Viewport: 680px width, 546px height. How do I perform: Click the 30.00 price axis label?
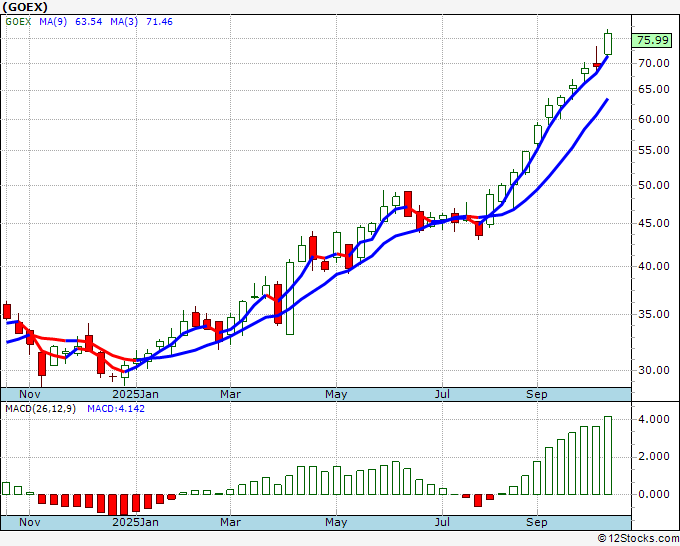654,370
